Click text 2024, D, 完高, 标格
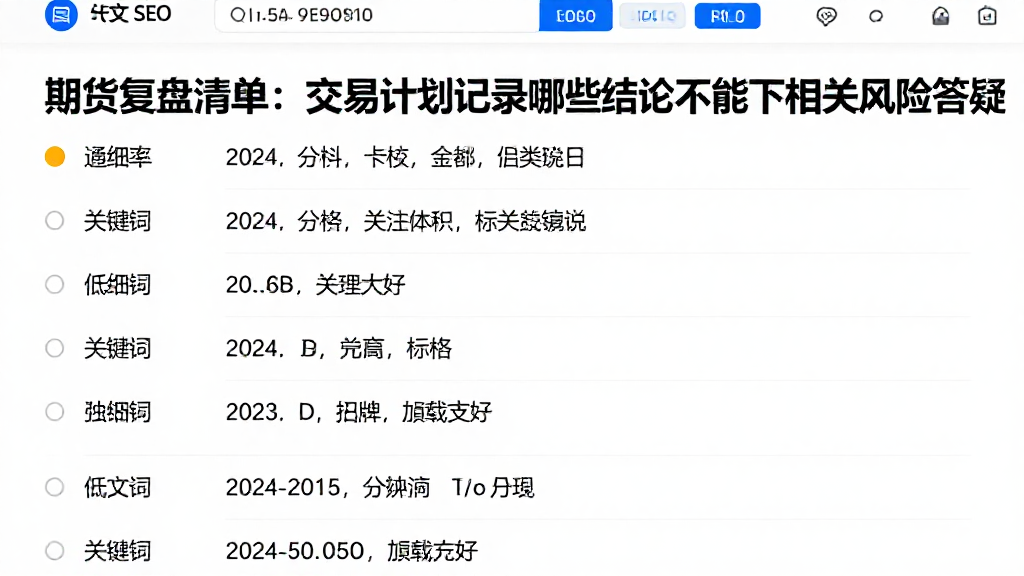 [x=338, y=349]
